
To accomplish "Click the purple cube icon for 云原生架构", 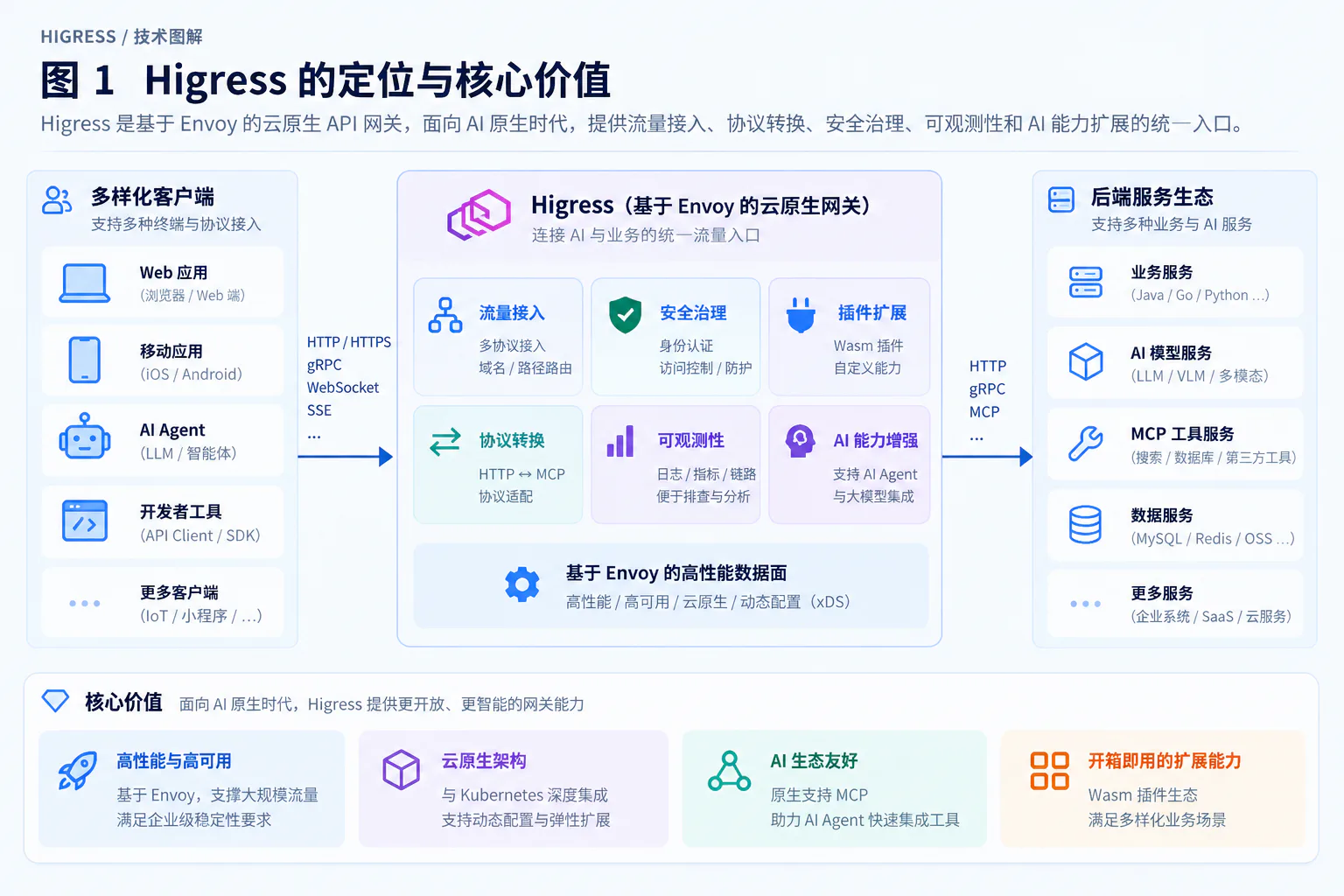I will [402, 770].
